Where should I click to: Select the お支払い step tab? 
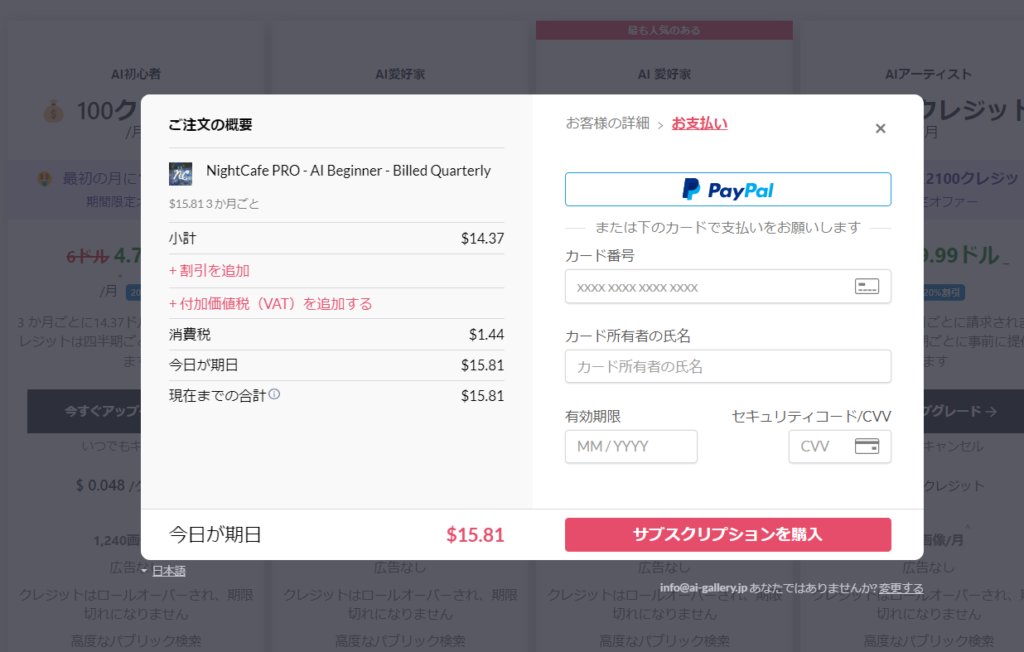[699, 123]
